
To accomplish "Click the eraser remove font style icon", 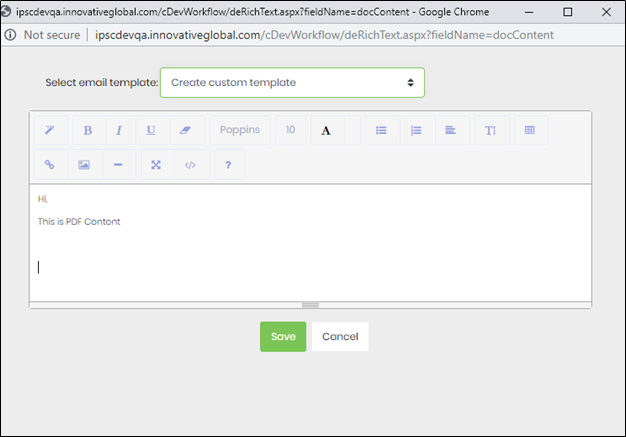I will point(186,130).
